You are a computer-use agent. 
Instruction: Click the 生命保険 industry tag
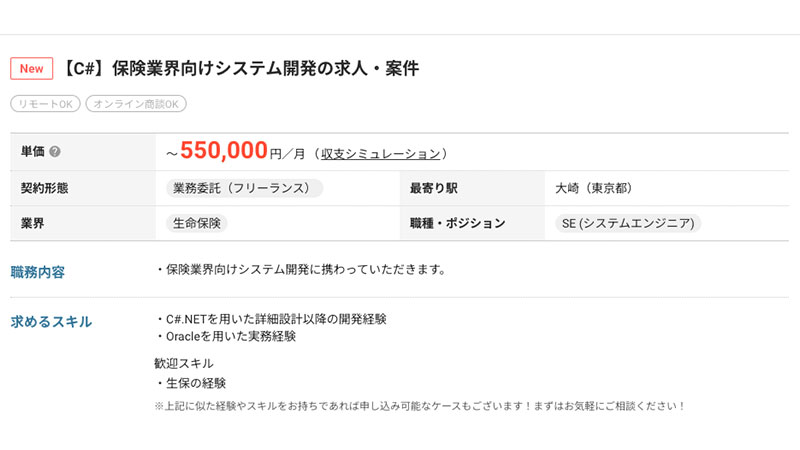(196, 223)
